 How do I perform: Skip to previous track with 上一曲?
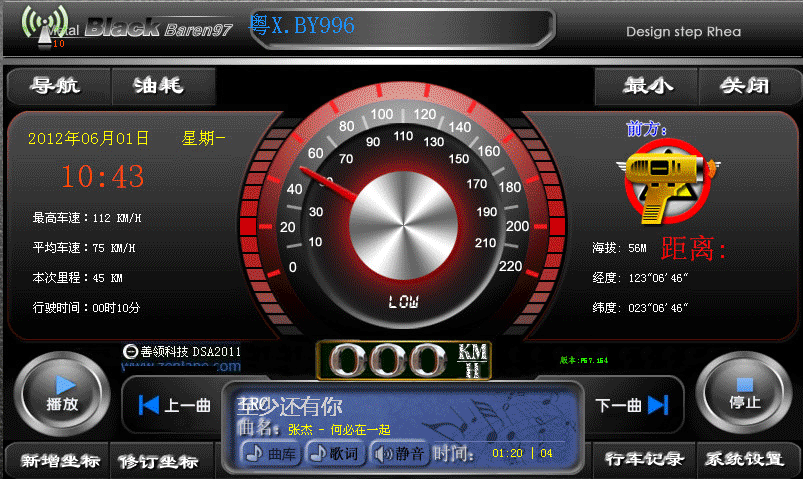point(174,405)
